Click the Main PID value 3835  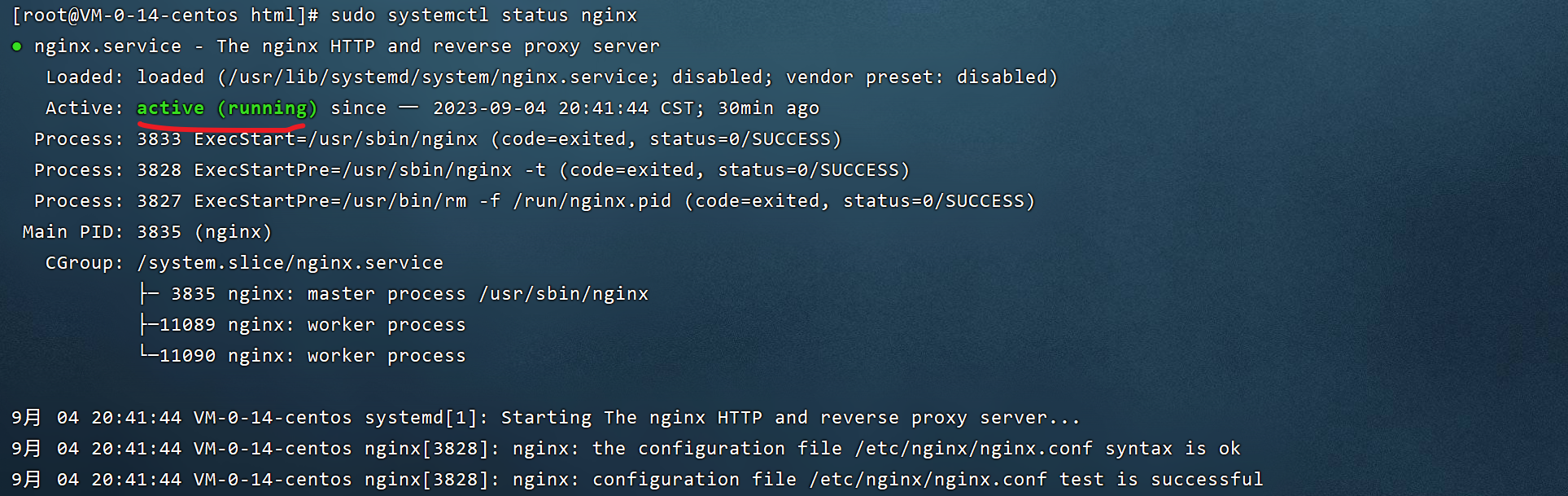coord(159,232)
